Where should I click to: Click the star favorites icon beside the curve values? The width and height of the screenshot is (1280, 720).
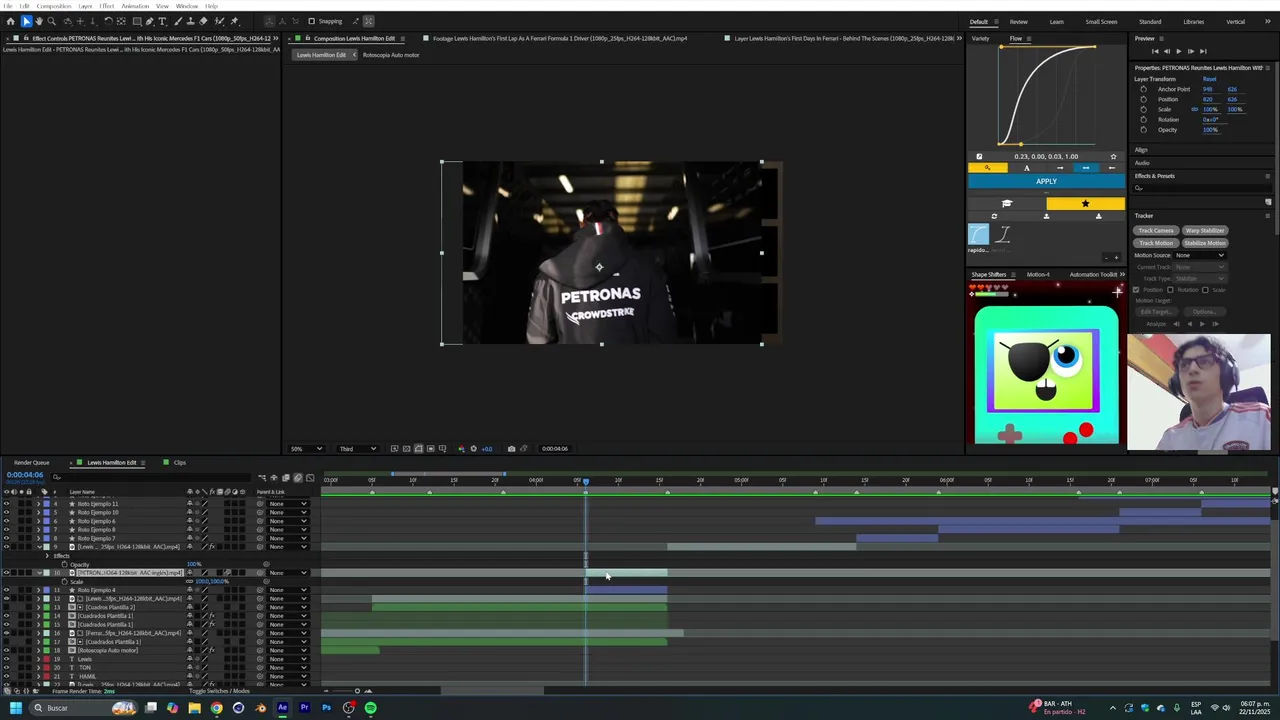tap(1113, 156)
